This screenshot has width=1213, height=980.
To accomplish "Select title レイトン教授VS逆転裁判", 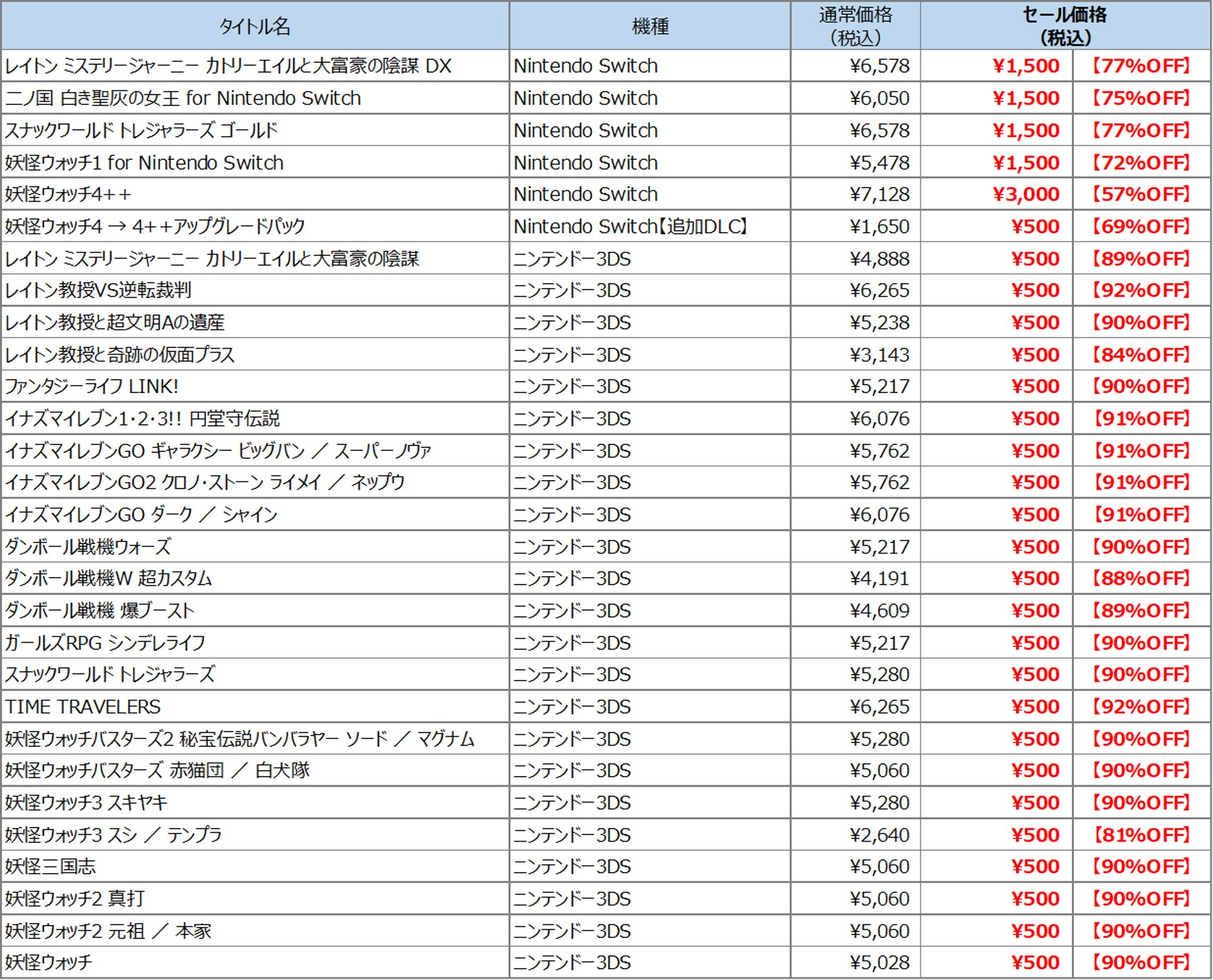I will pyautogui.click(x=98, y=290).
